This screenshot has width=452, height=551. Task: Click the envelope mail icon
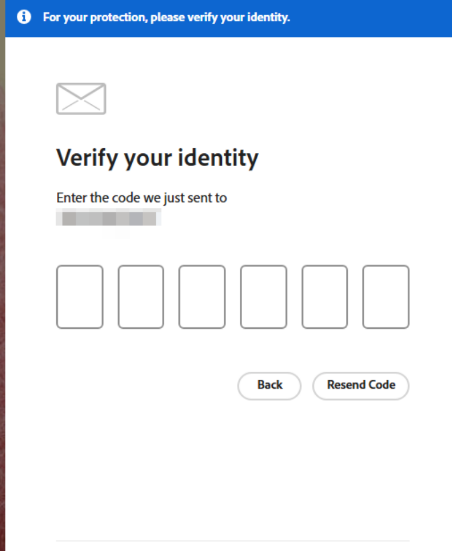(x=81, y=99)
